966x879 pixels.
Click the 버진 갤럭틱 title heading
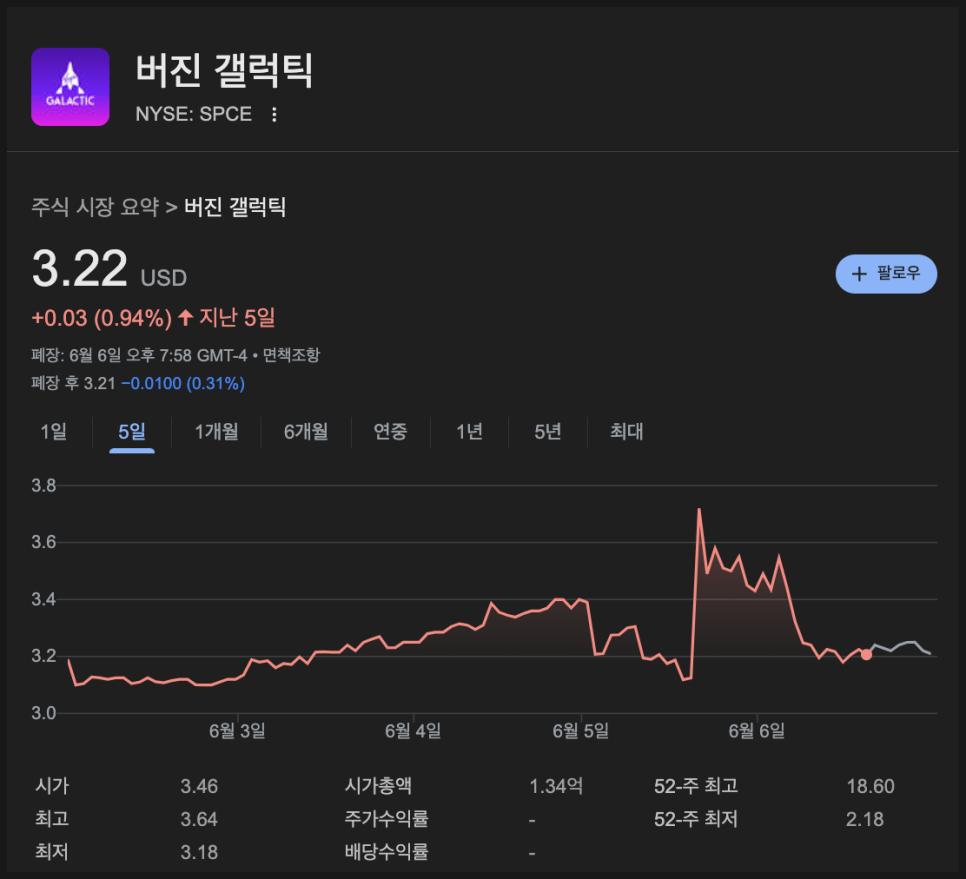point(224,70)
